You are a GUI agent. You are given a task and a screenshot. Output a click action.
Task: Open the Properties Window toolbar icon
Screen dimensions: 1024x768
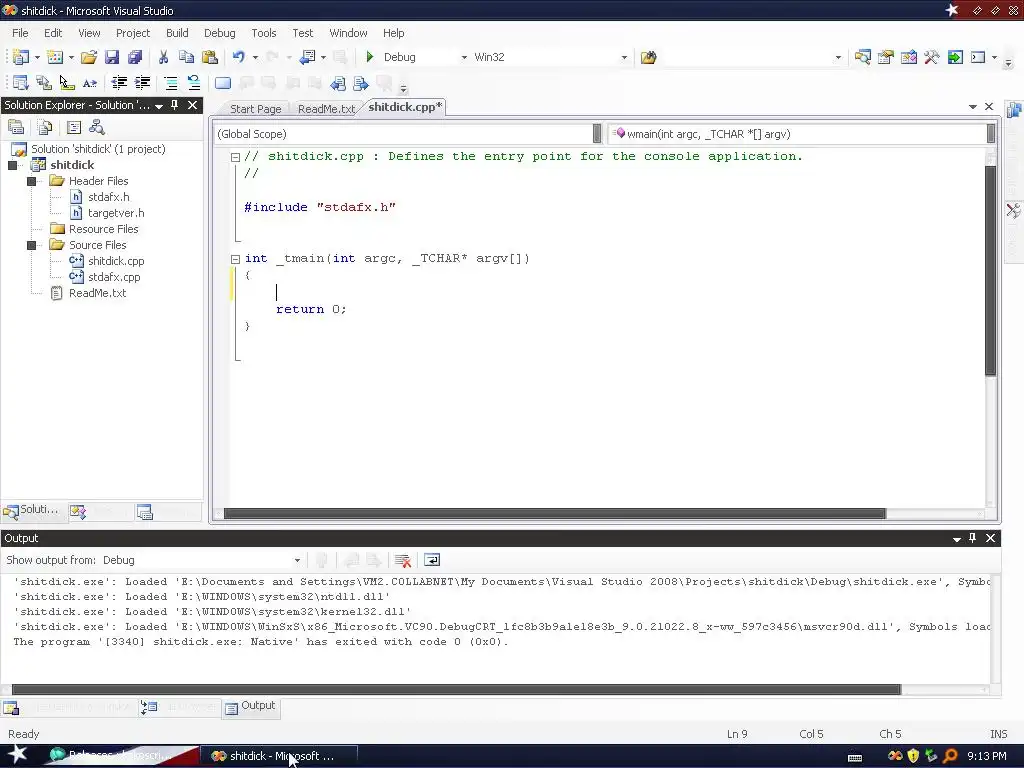(x=886, y=57)
